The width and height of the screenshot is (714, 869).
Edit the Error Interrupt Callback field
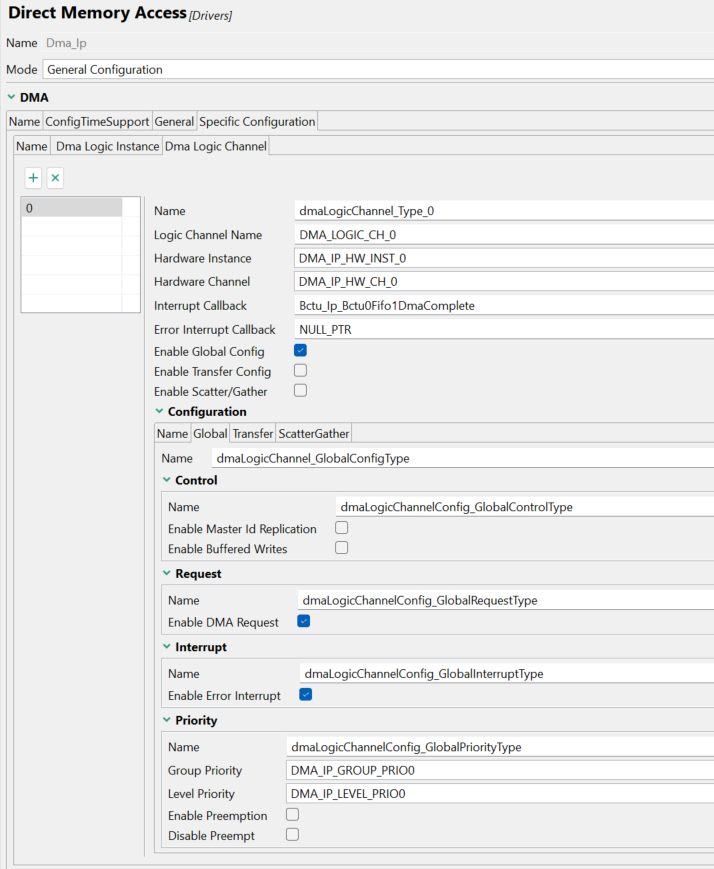tap(503, 329)
